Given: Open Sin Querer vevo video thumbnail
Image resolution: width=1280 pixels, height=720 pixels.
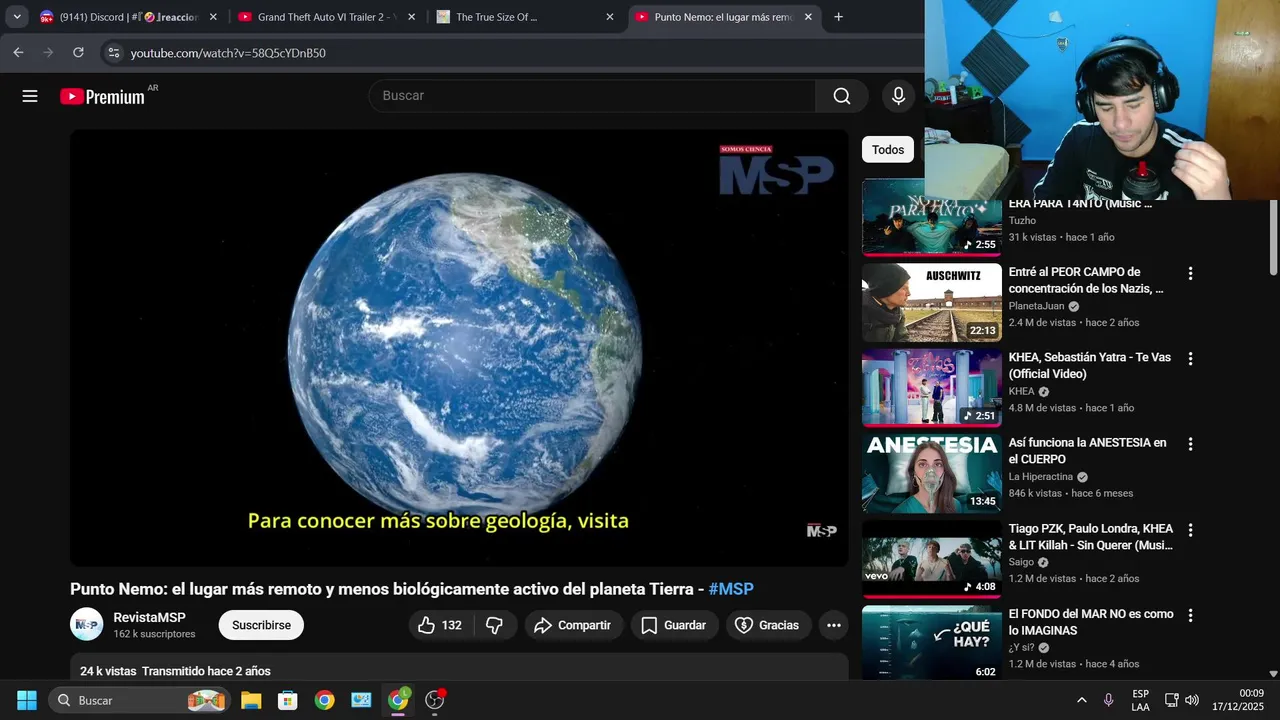Looking at the screenshot, I should pos(932,559).
